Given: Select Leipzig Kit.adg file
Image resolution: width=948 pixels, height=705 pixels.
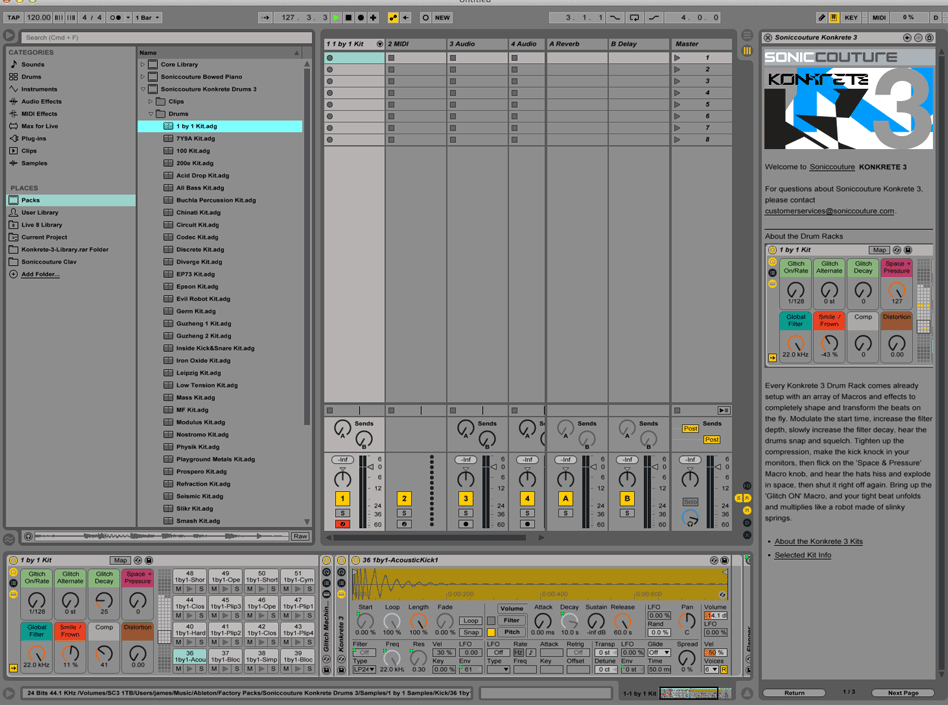Looking at the screenshot, I should coord(198,372).
